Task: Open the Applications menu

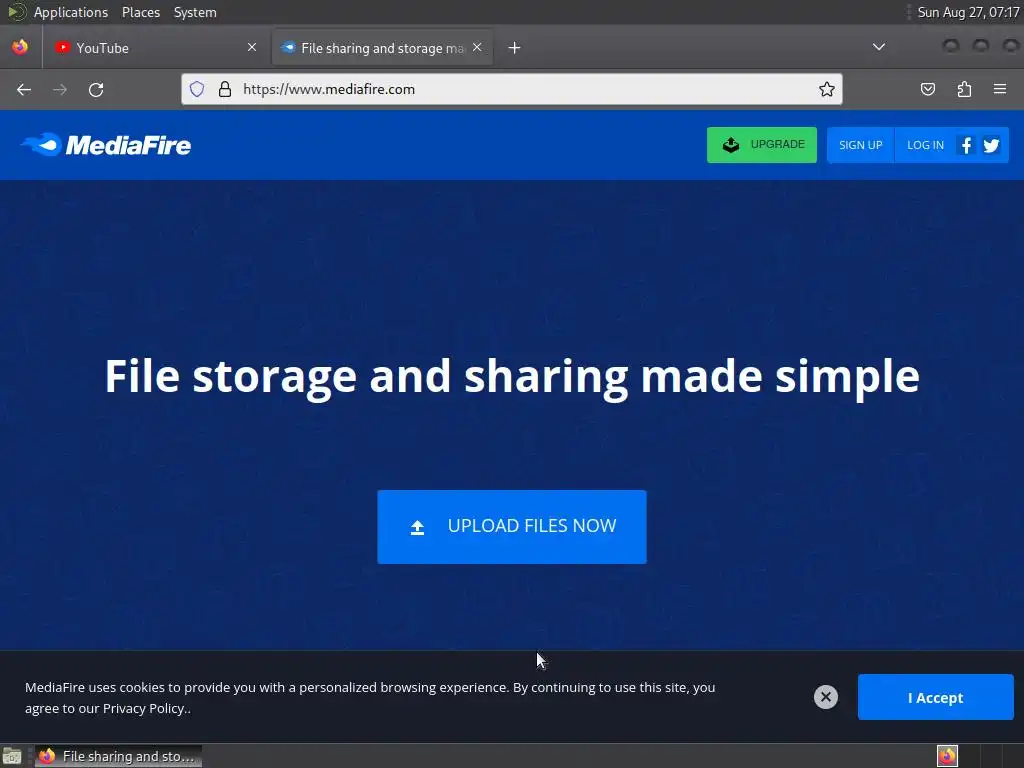Action: click(71, 12)
